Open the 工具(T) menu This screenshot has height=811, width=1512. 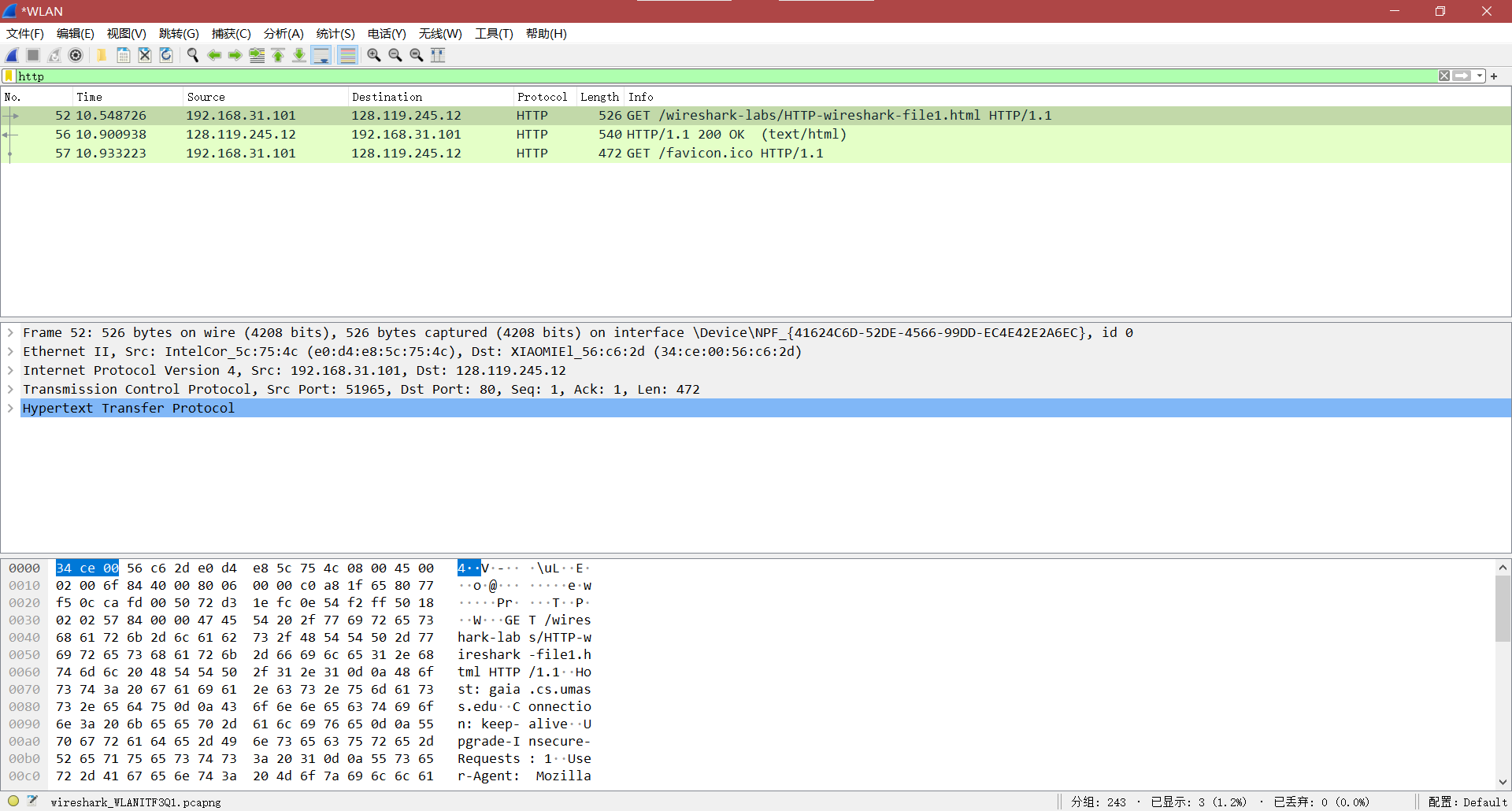(494, 34)
